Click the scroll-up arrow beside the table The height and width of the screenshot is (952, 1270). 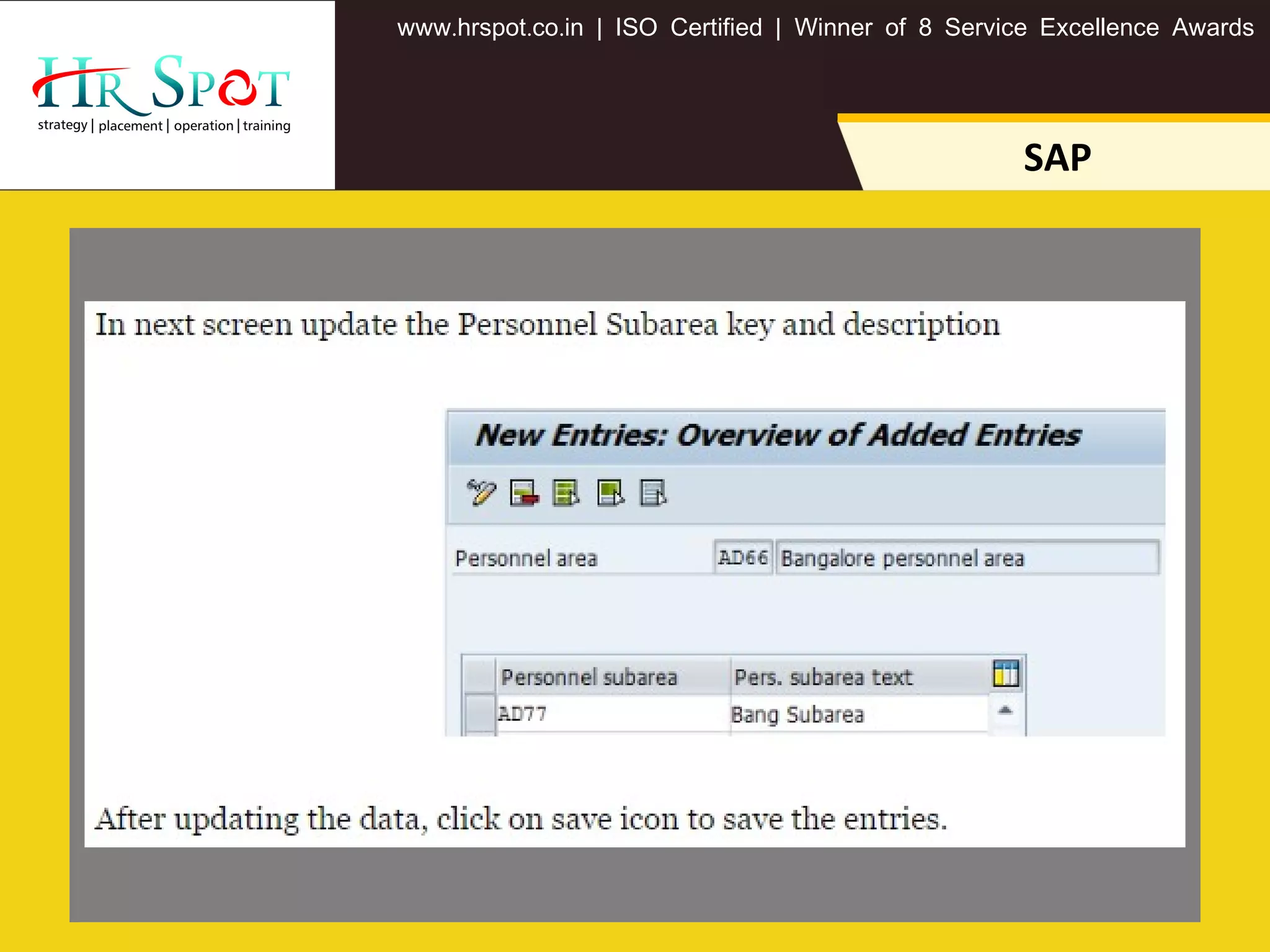point(1005,710)
